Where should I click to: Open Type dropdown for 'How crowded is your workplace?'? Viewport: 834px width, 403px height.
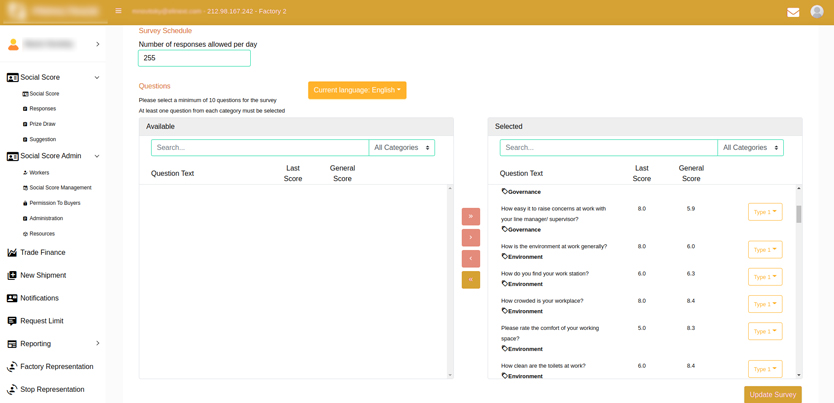click(764, 304)
